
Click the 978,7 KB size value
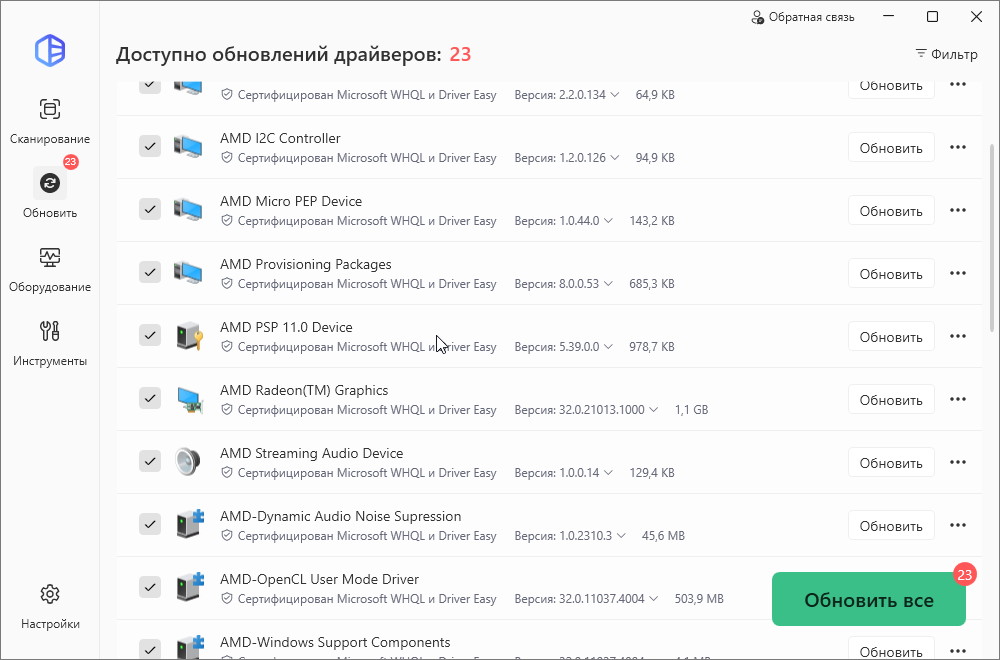click(652, 348)
